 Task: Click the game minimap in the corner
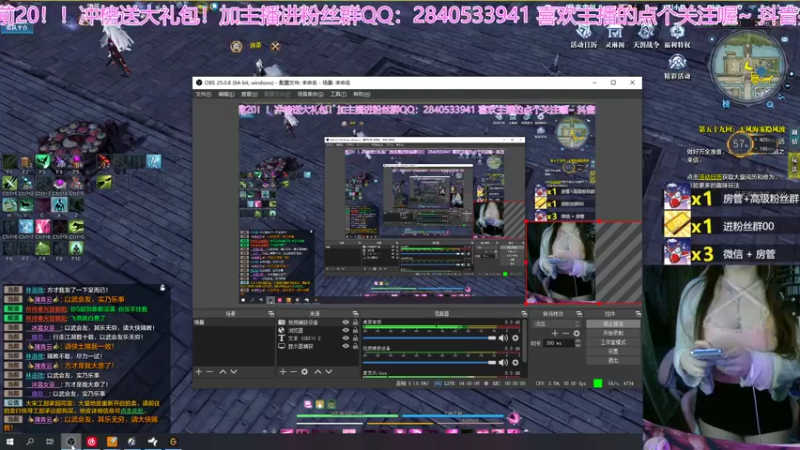pos(748,66)
